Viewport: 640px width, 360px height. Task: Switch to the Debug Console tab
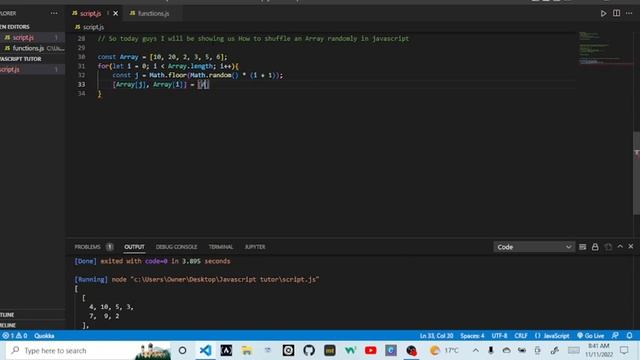point(176,247)
